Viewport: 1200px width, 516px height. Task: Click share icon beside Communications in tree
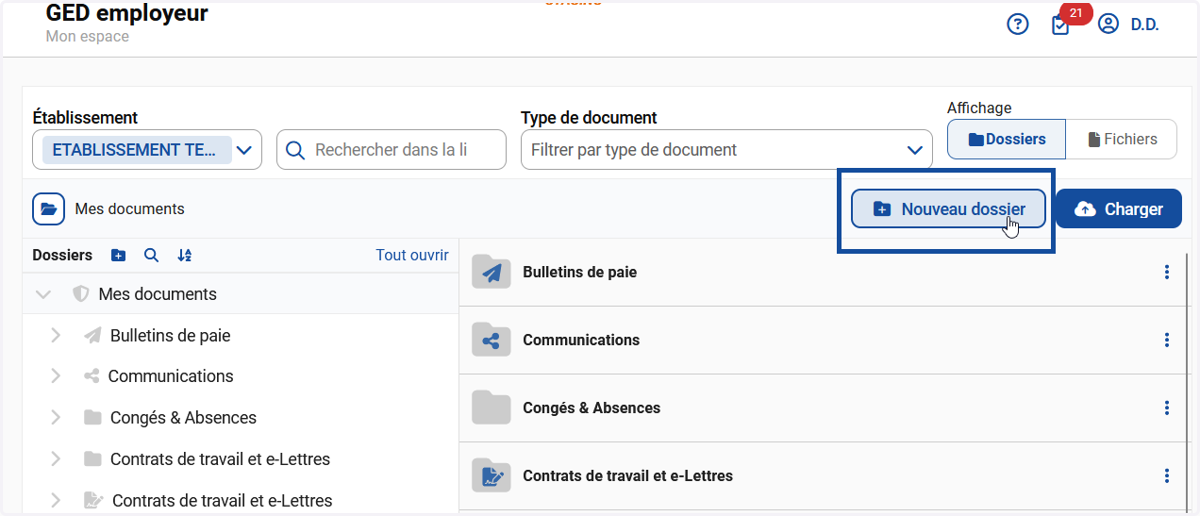92,376
